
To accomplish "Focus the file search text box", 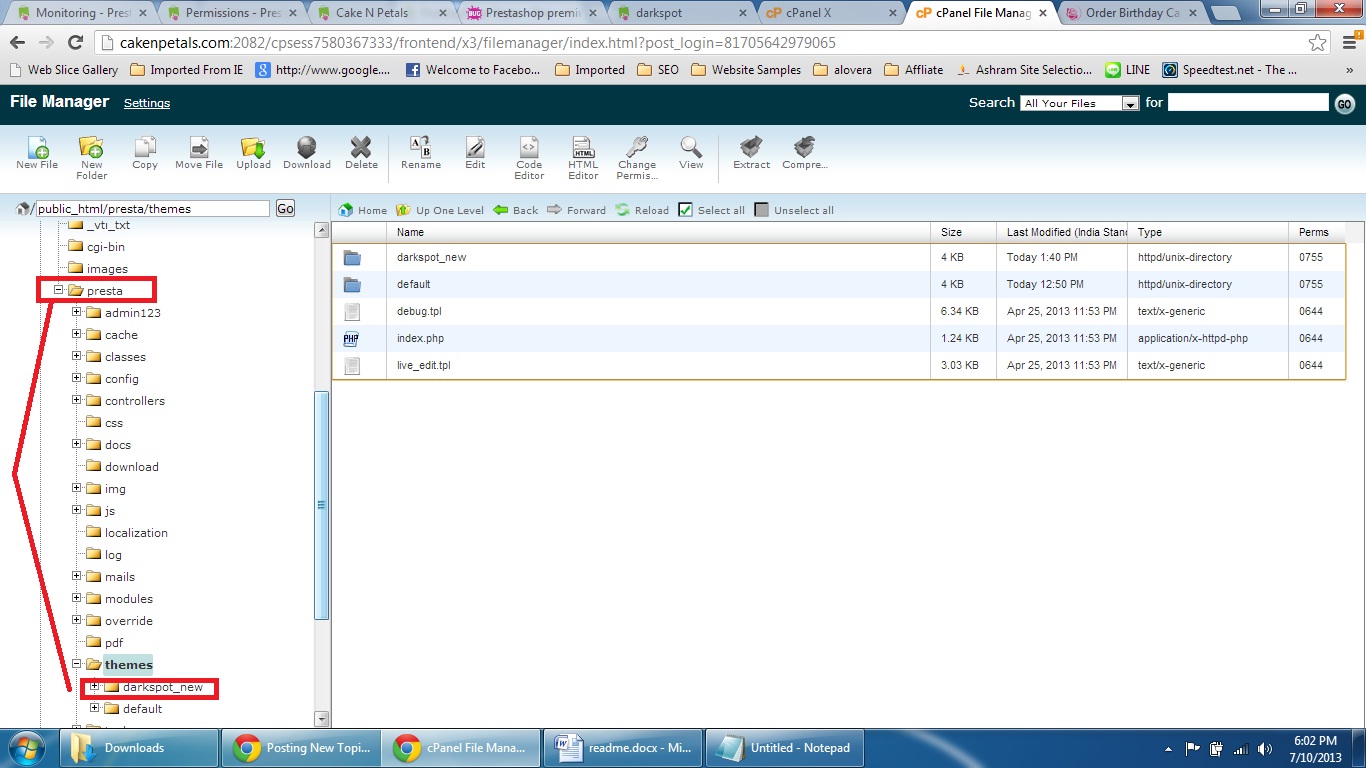I will (1248, 102).
